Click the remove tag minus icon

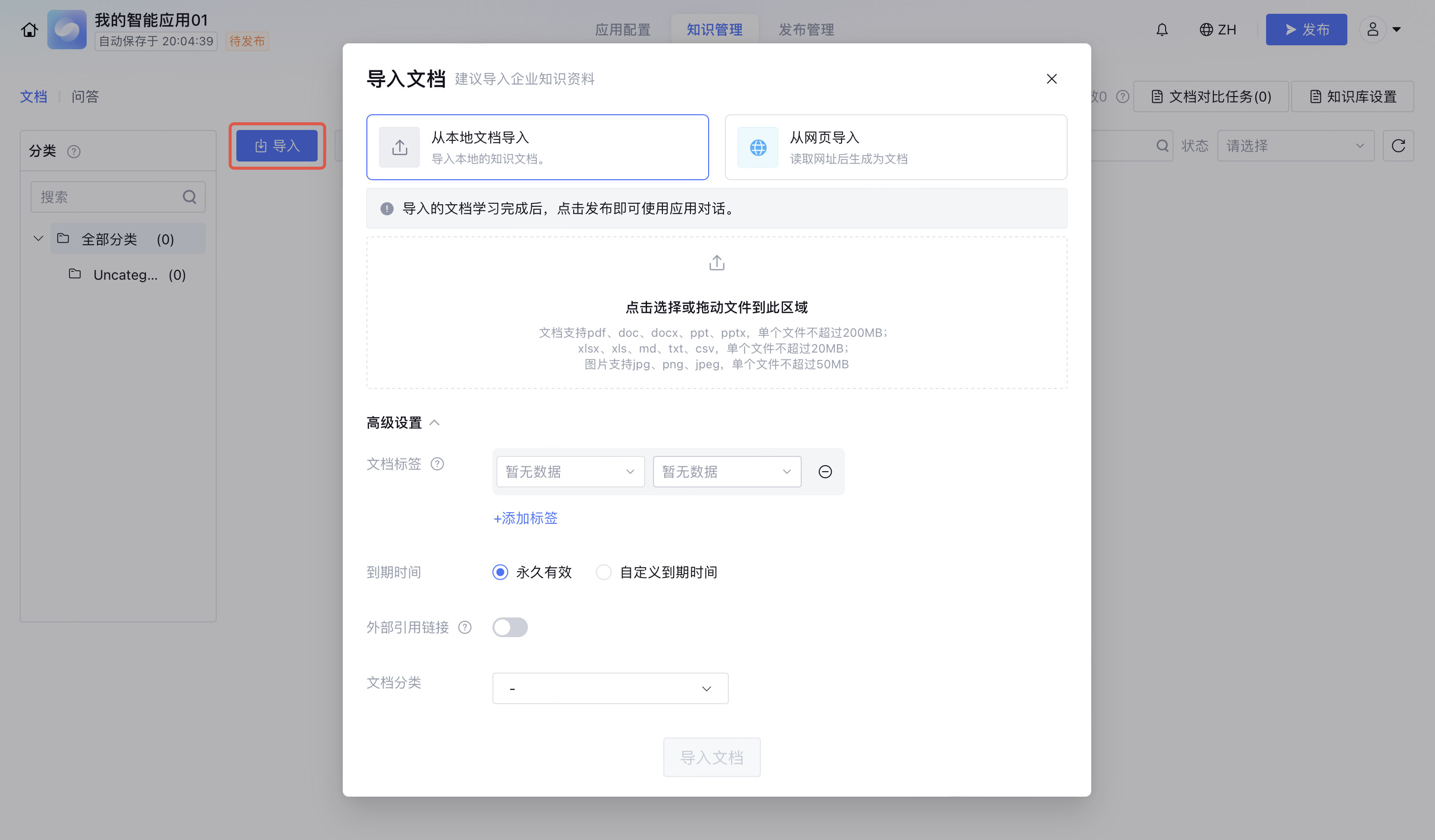824,472
